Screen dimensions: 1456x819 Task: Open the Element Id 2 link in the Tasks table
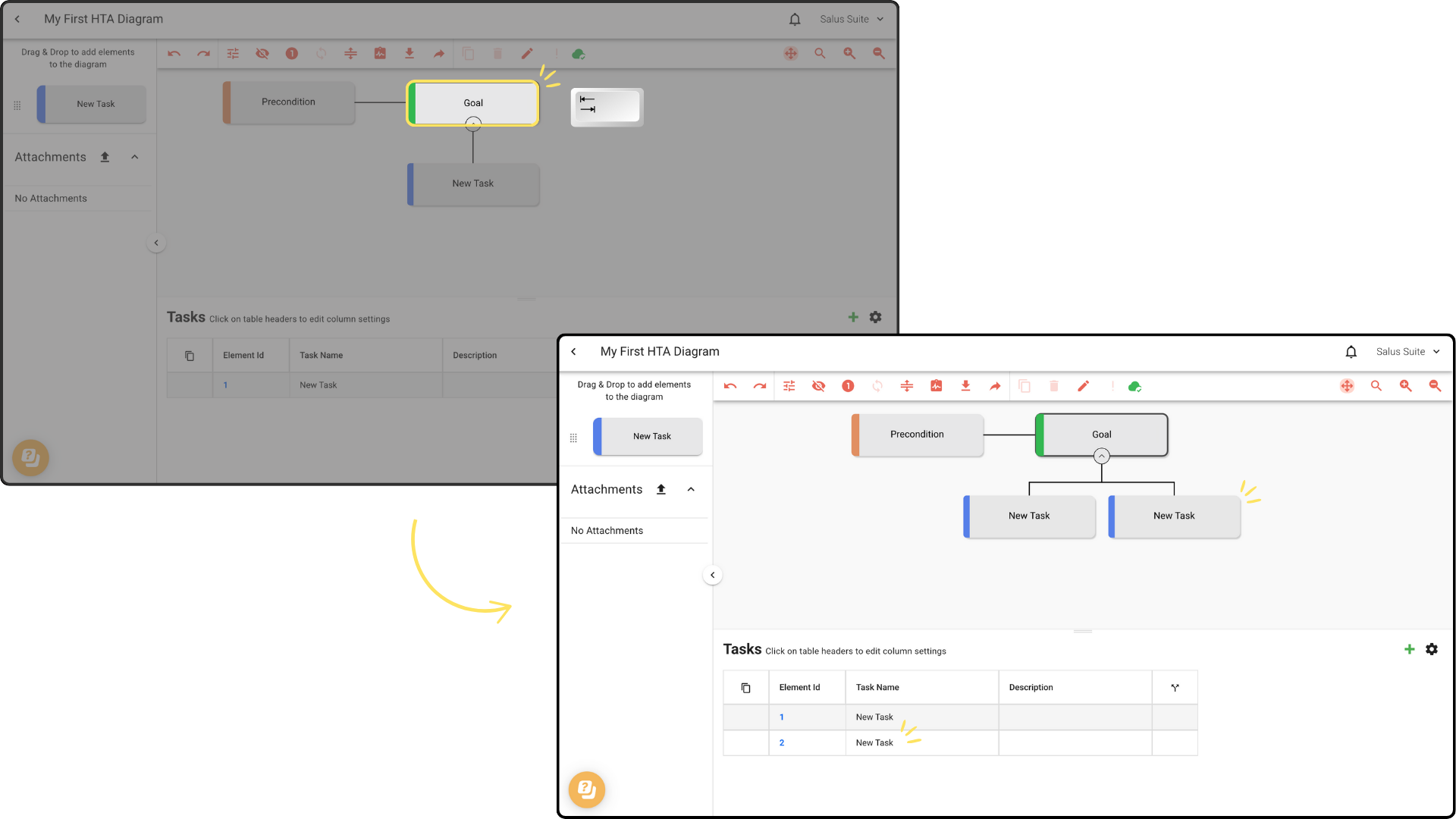coord(782,743)
